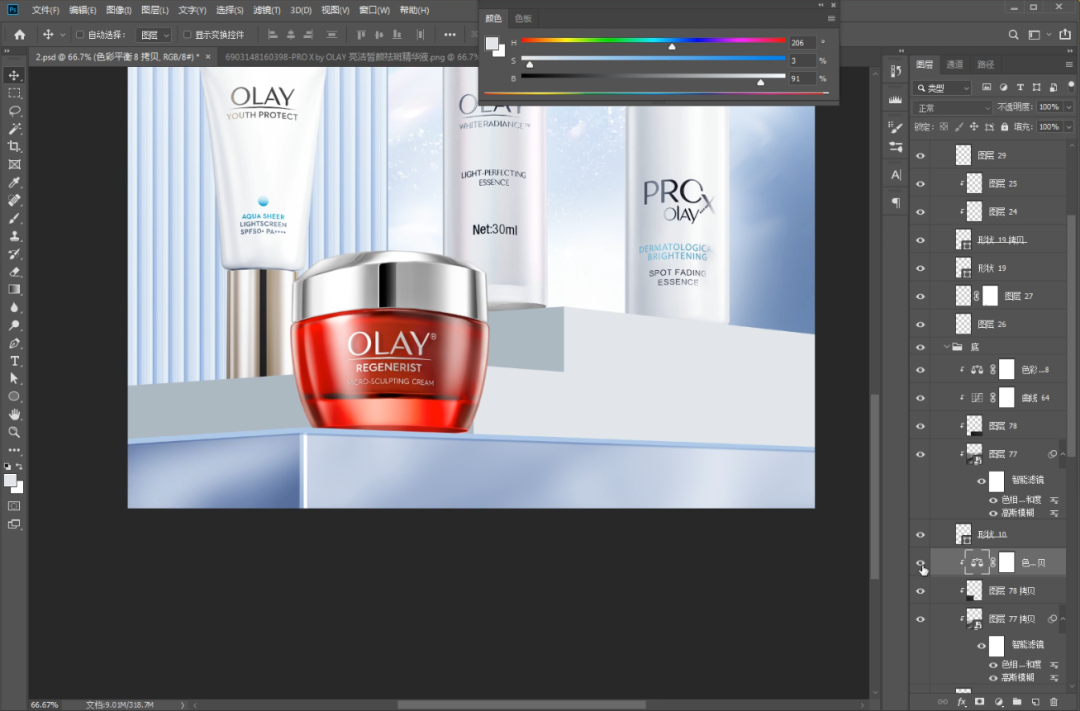Switch to the 色板 tab in color panel
Viewport: 1080px width, 711px height.
pyautogui.click(x=523, y=19)
